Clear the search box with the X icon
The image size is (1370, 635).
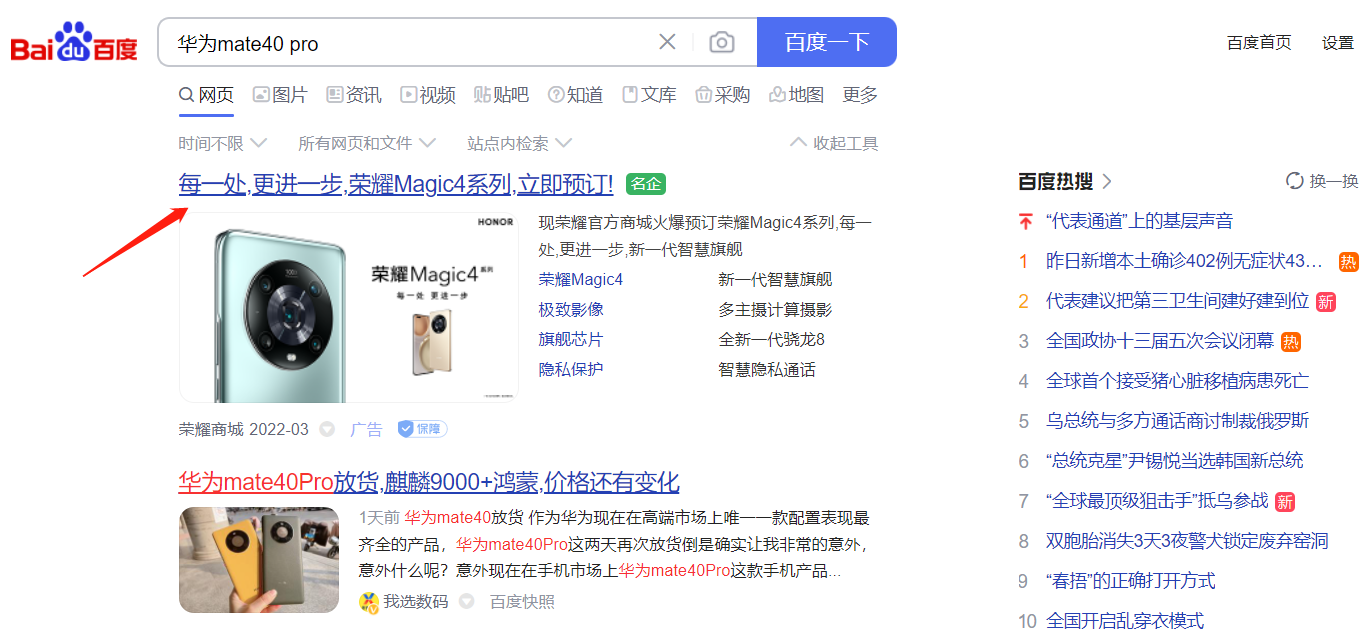667,42
